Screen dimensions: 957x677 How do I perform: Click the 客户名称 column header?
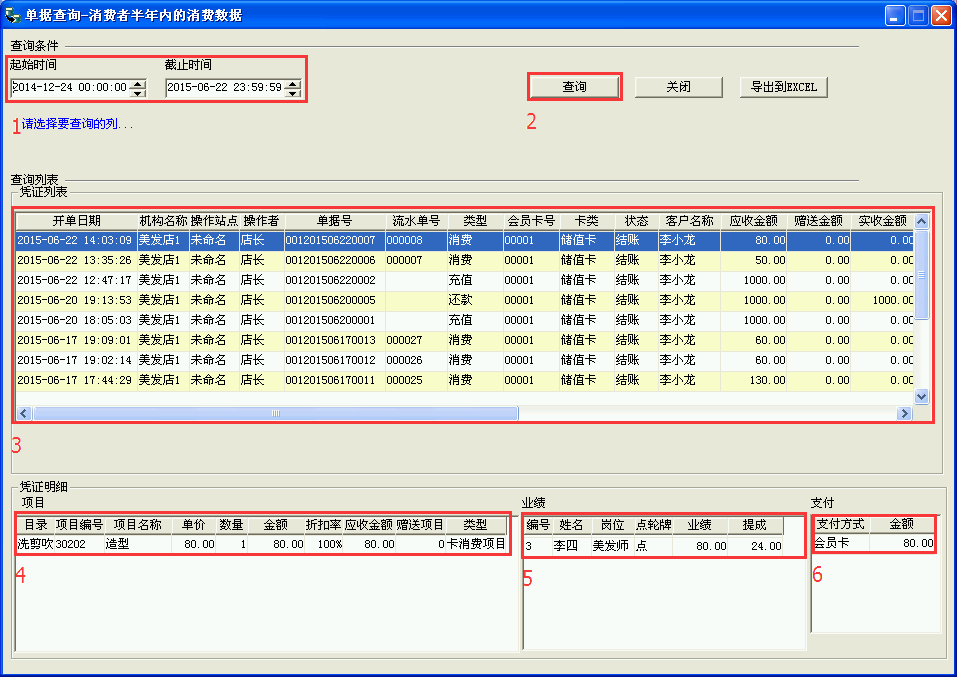coord(689,221)
